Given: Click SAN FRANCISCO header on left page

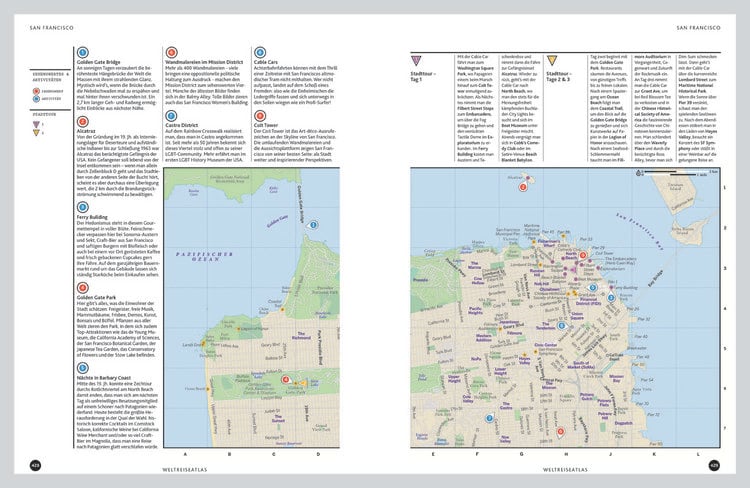Looking at the screenshot, I should (52, 28).
